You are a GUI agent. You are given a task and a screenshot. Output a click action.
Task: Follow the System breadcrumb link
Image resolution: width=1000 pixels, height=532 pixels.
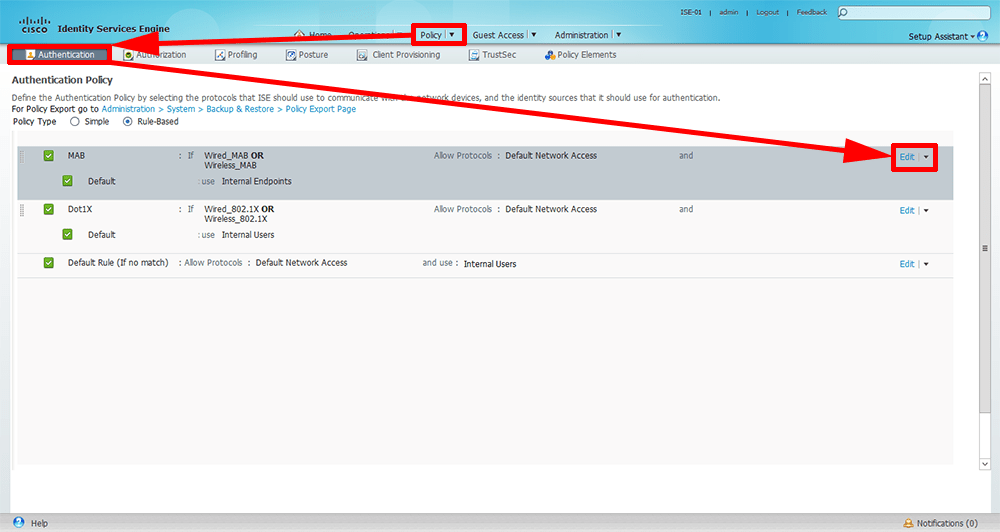pyautogui.click(x=181, y=109)
